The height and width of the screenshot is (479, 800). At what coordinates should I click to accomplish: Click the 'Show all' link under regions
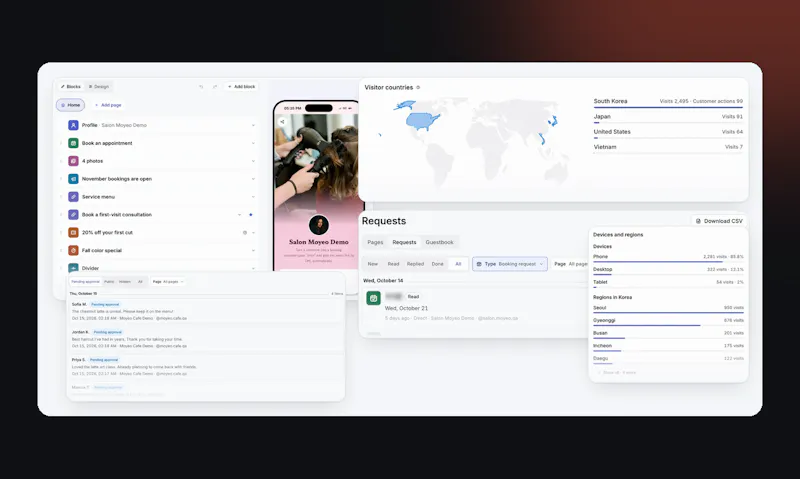617,372
